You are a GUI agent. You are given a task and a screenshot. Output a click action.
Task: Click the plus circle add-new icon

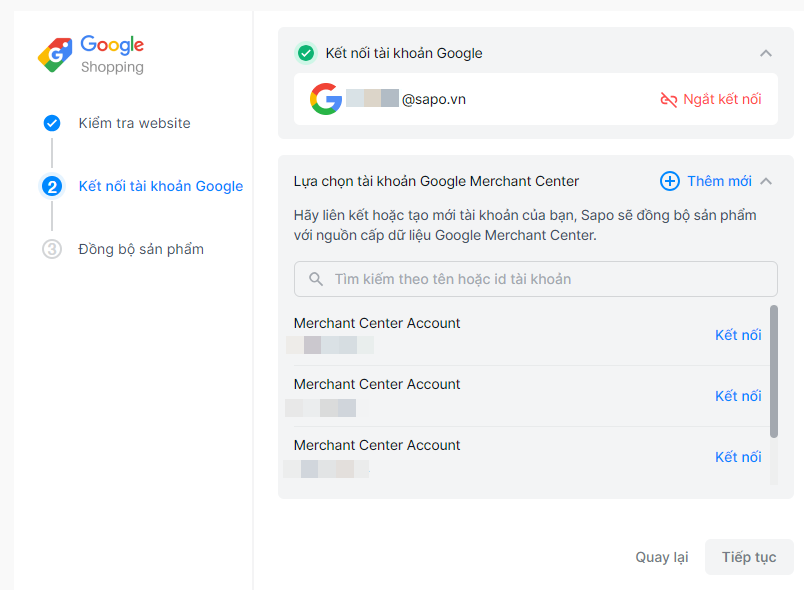[x=670, y=181]
